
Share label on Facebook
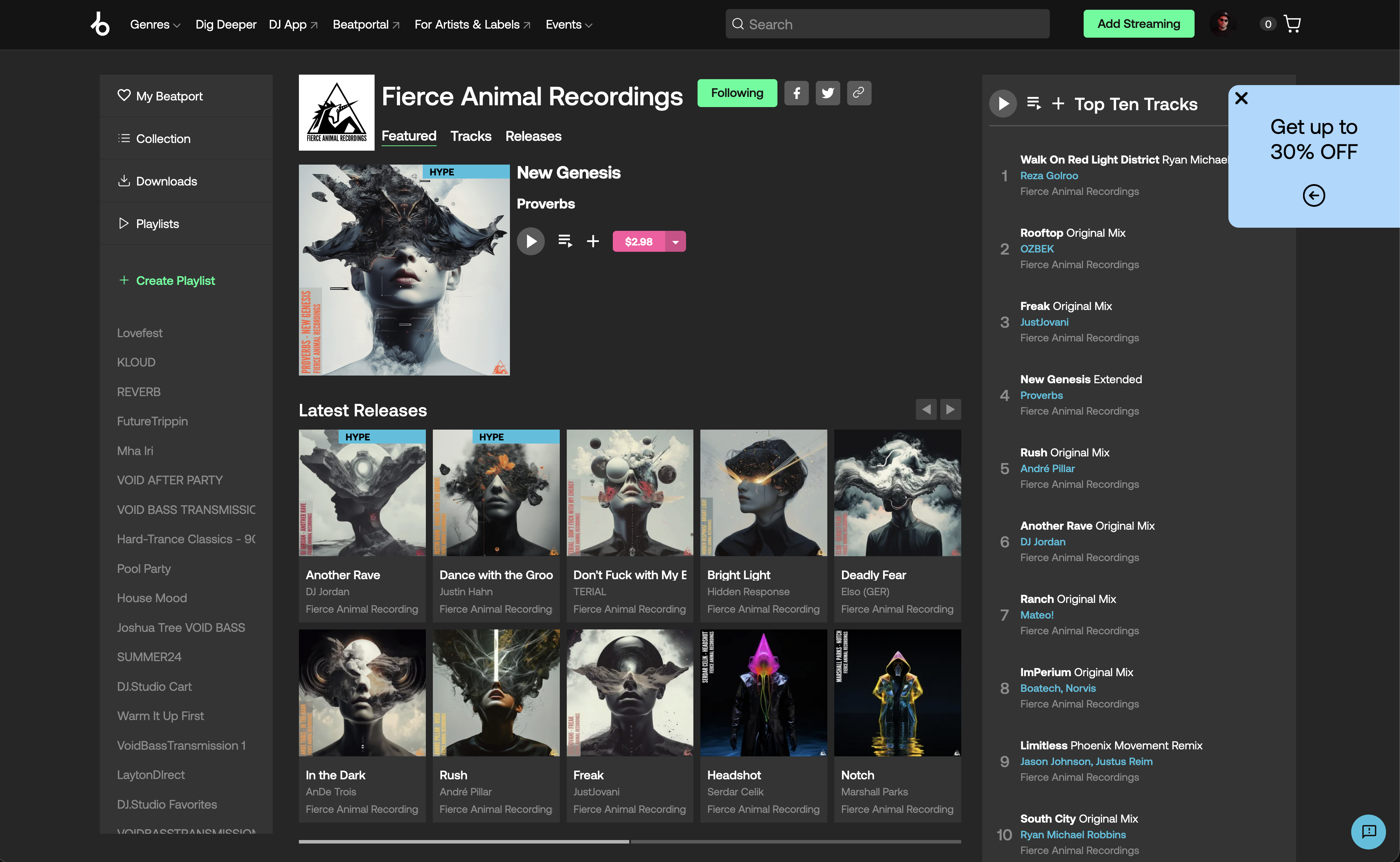click(x=796, y=93)
